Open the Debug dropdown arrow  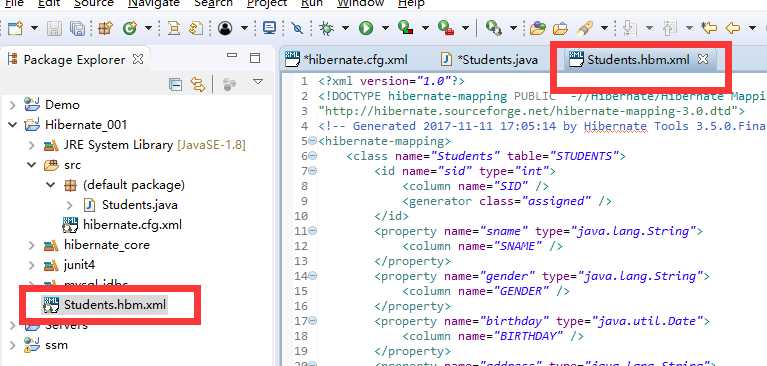click(345, 28)
